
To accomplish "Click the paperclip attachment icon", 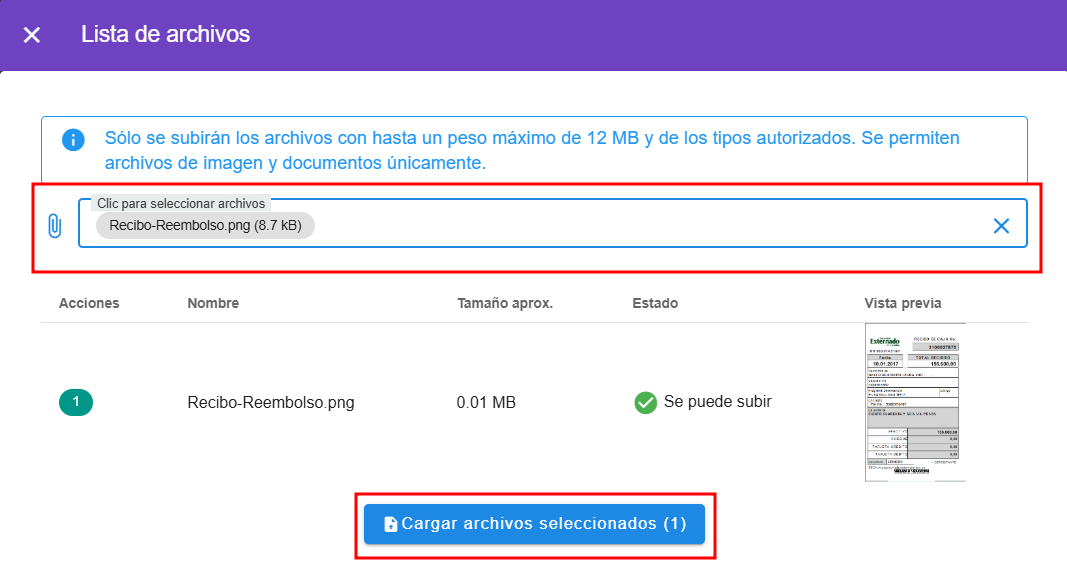I will [x=55, y=226].
